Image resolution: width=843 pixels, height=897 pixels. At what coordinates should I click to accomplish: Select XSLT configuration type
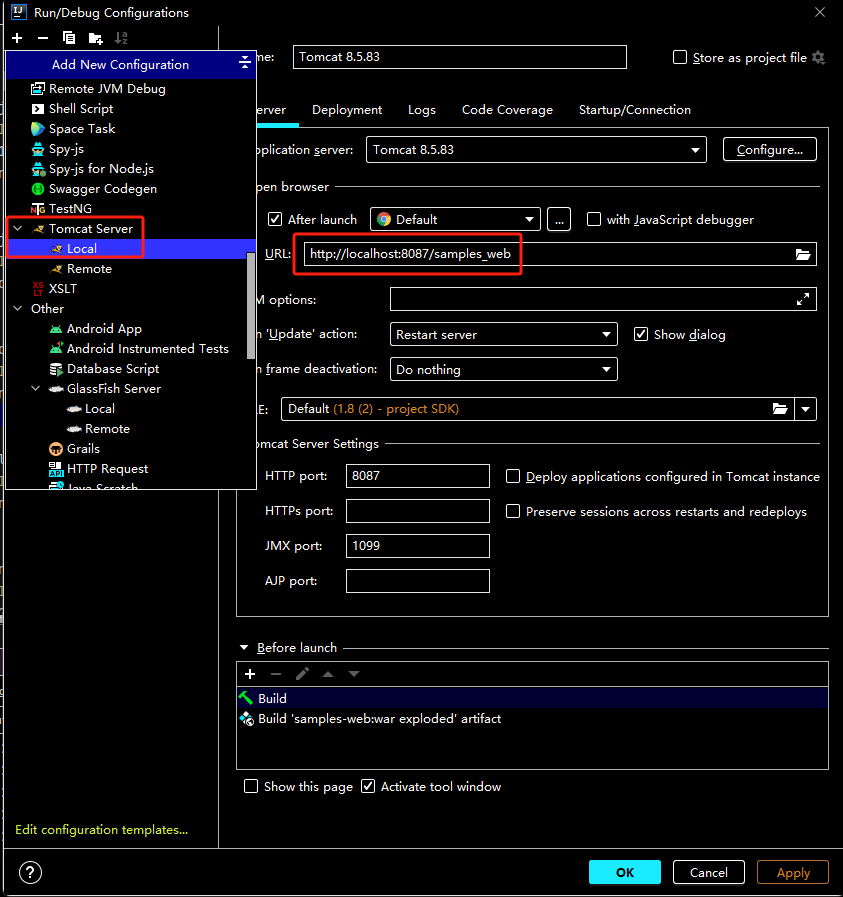point(62,289)
